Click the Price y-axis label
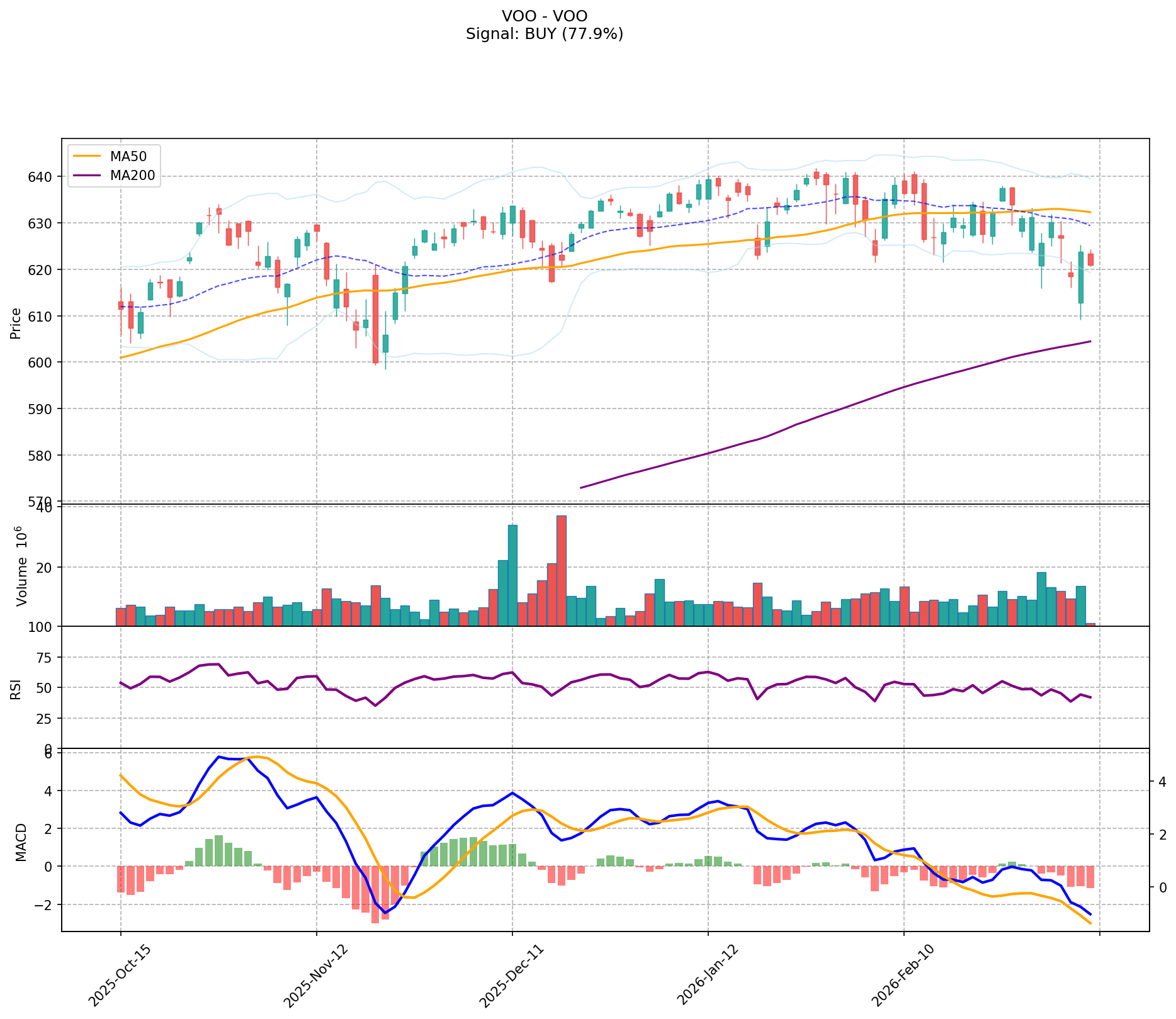Viewport: 1176px width, 1019px height. point(16,324)
